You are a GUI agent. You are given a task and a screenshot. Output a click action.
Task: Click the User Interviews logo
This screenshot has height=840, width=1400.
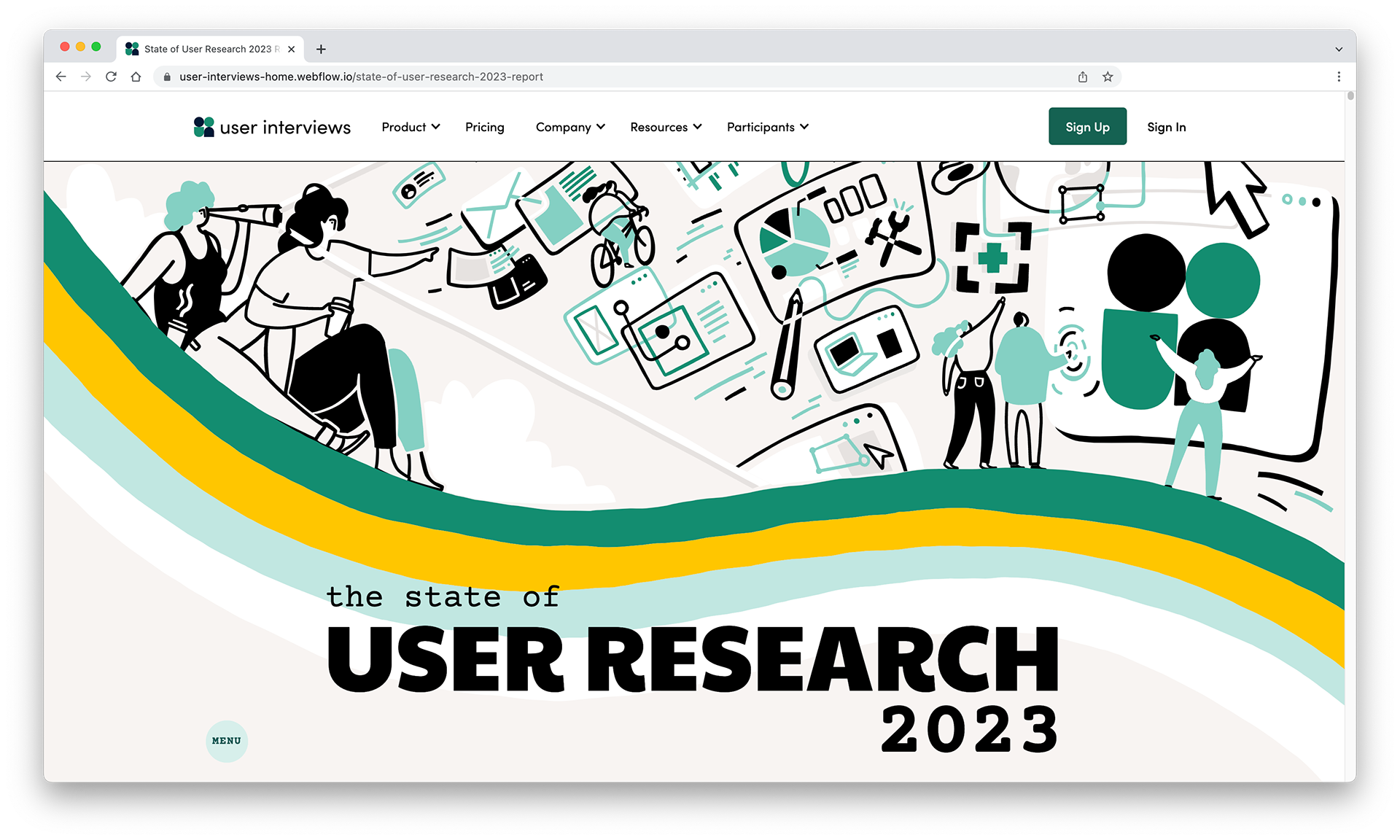pyautogui.click(x=272, y=127)
